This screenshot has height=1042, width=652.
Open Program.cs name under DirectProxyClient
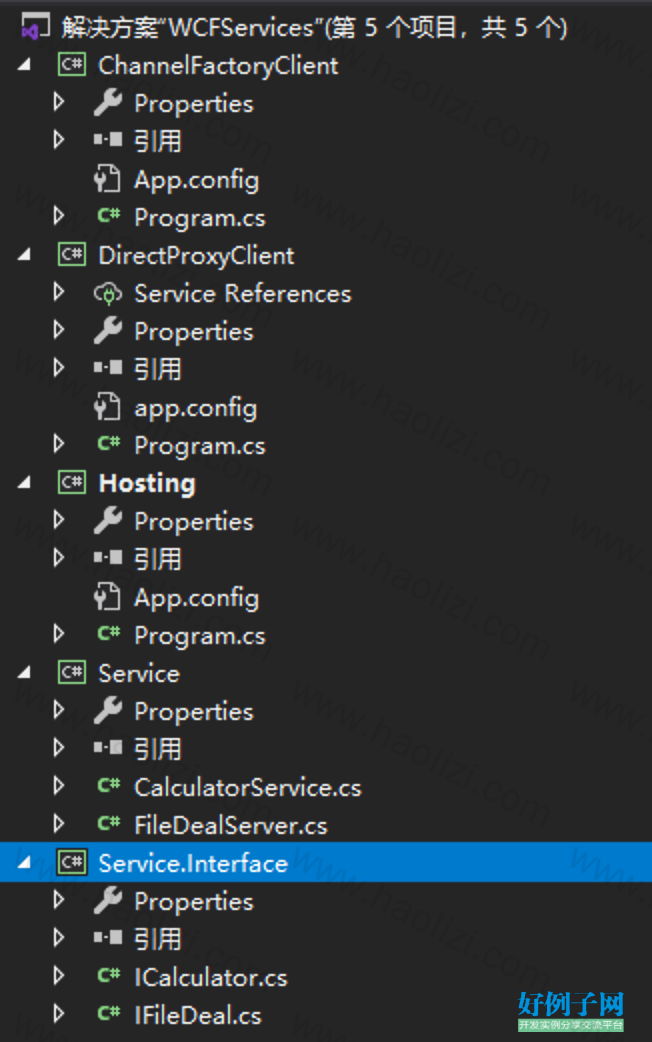pyautogui.click(x=199, y=446)
